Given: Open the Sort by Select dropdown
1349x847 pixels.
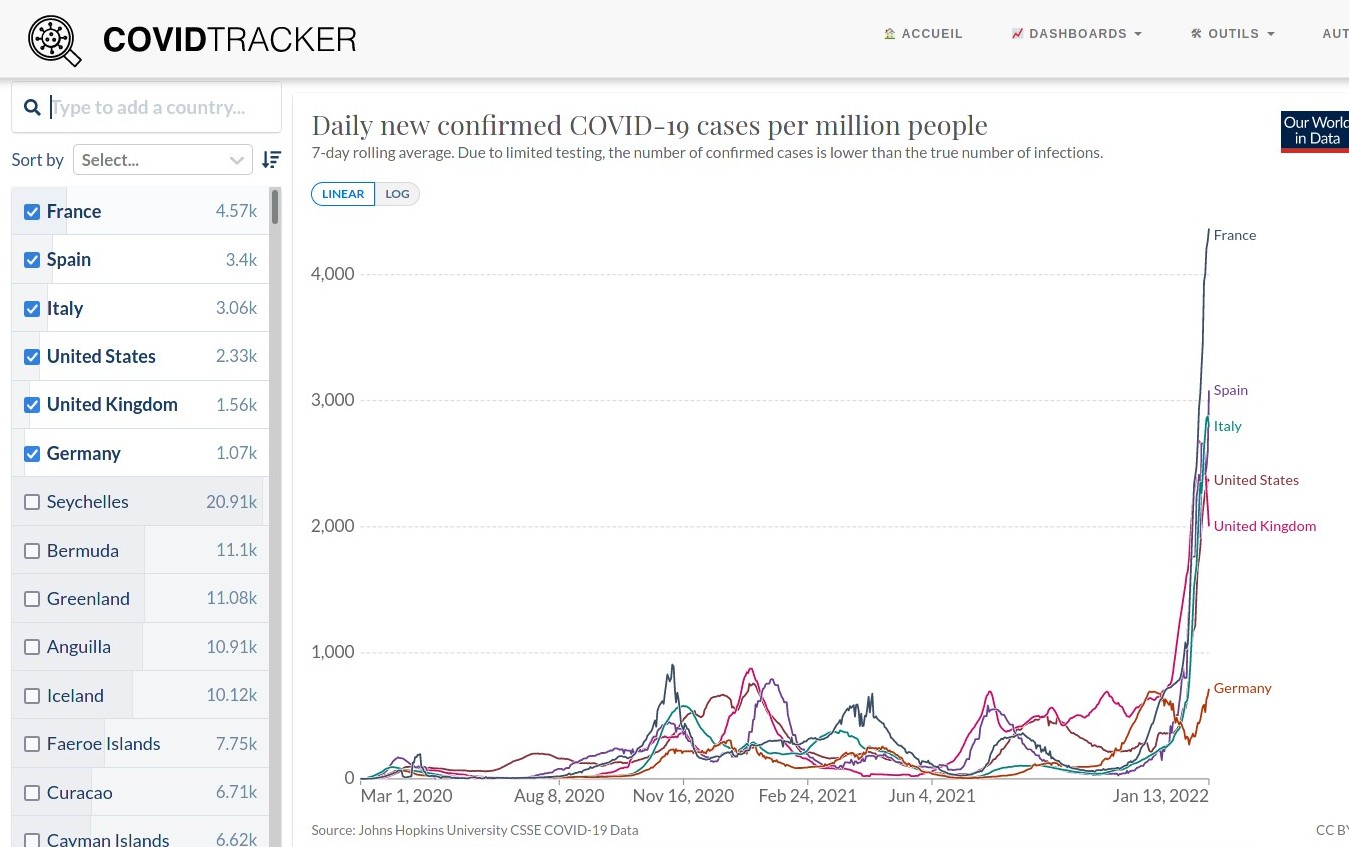Looking at the screenshot, I should [x=163, y=160].
